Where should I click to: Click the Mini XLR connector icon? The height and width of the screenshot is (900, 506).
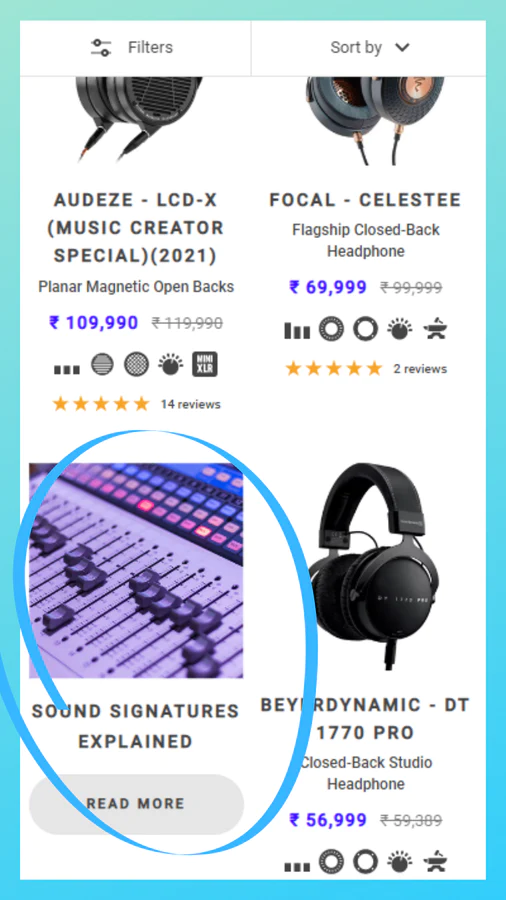coord(204,364)
